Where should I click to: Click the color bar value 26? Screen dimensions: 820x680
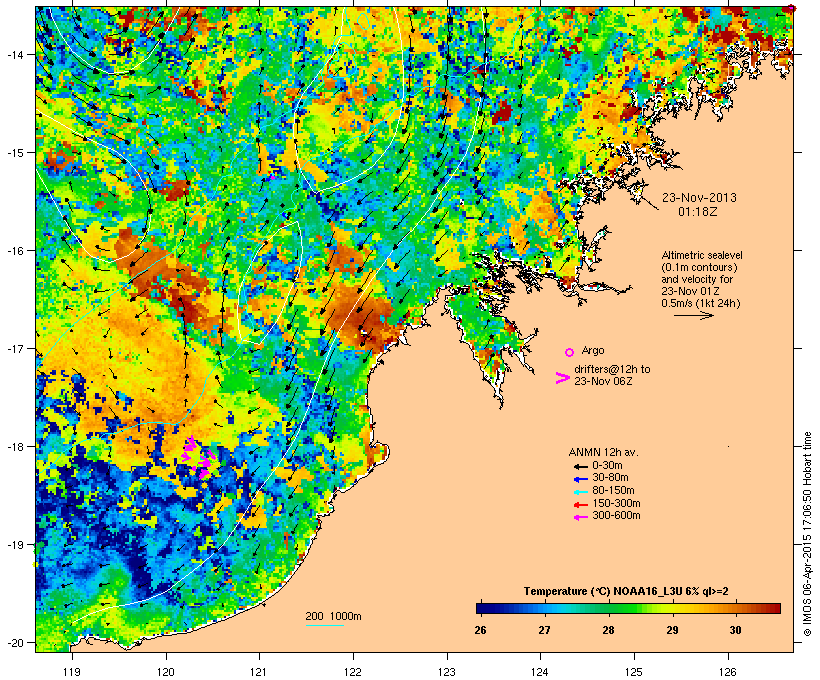[480, 630]
